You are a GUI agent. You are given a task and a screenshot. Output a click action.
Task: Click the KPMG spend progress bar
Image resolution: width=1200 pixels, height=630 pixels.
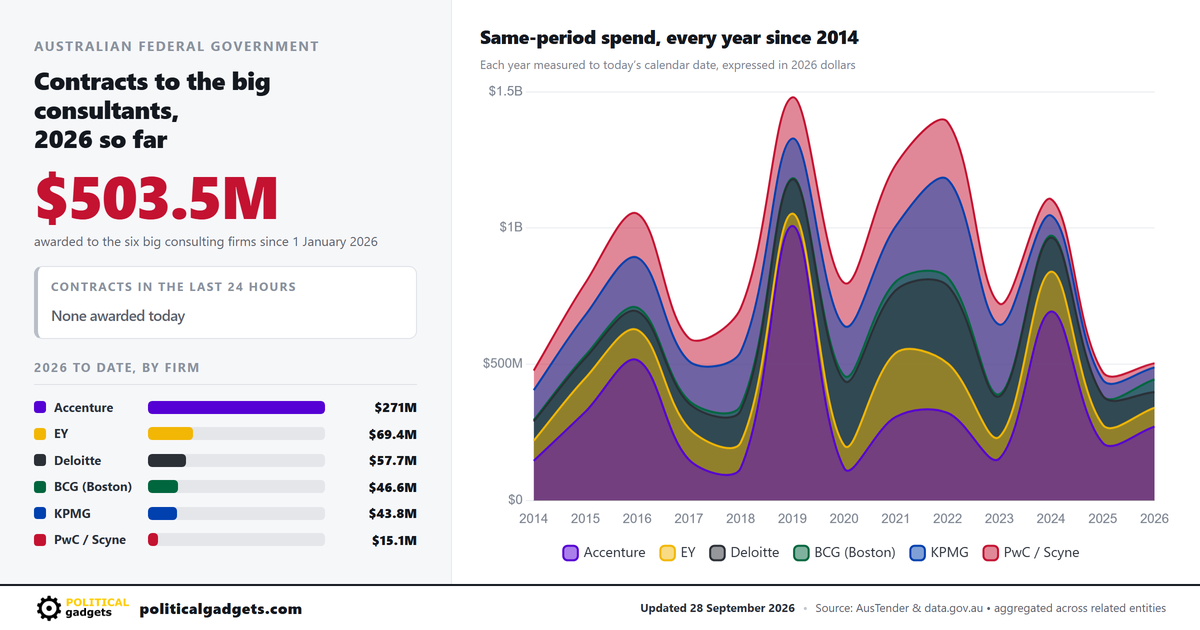pyautogui.click(x=236, y=513)
